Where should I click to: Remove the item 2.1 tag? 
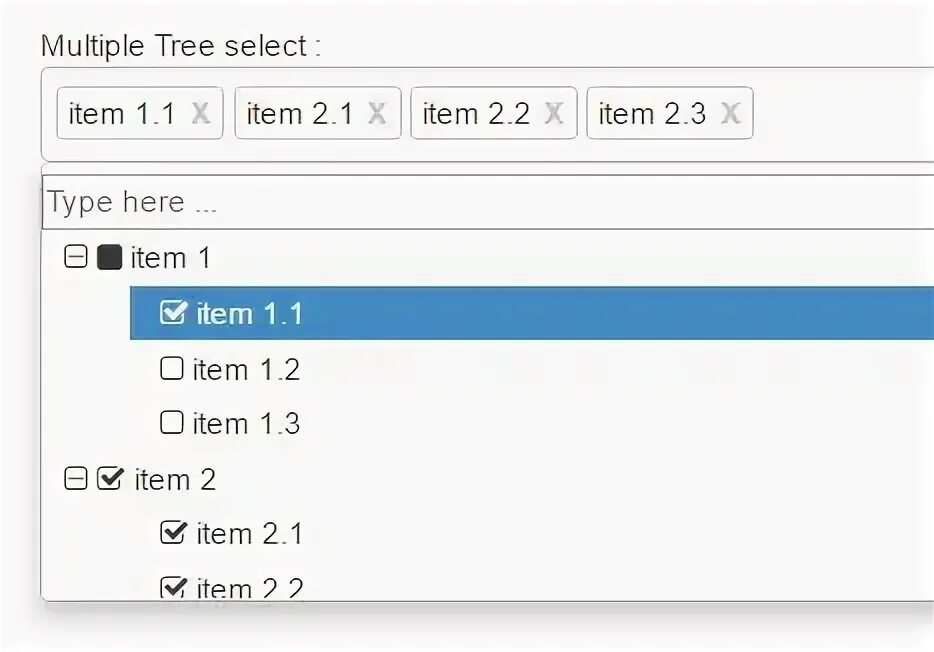[x=377, y=114]
